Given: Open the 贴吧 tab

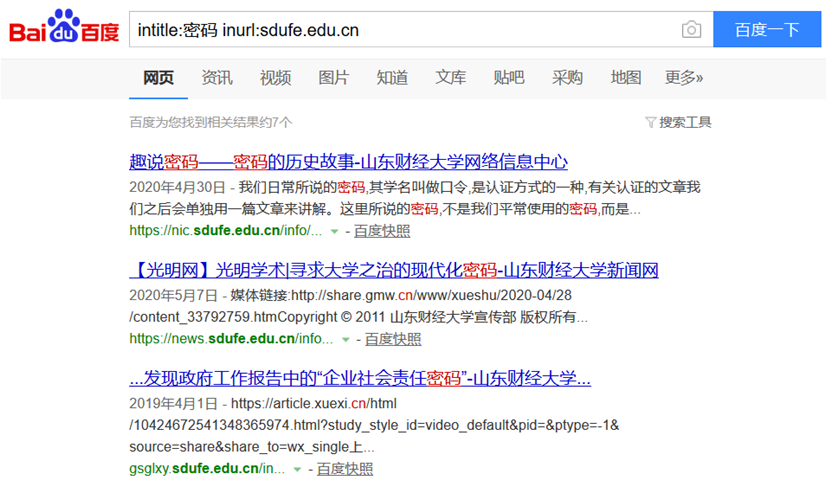Looking at the screenshot, I should (509, 78).
